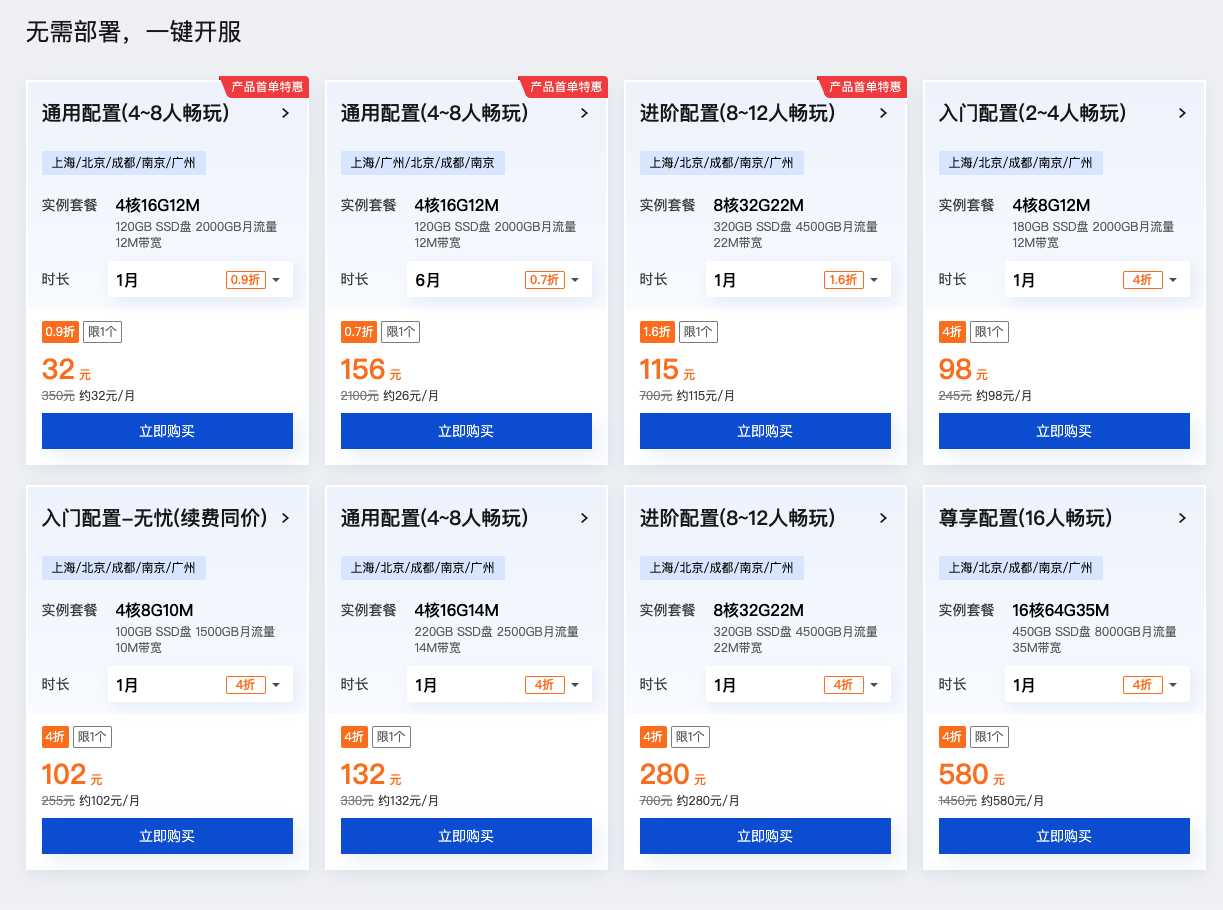
Task: Purchase the 98元 入门配置 plan
Action: 1064,431
